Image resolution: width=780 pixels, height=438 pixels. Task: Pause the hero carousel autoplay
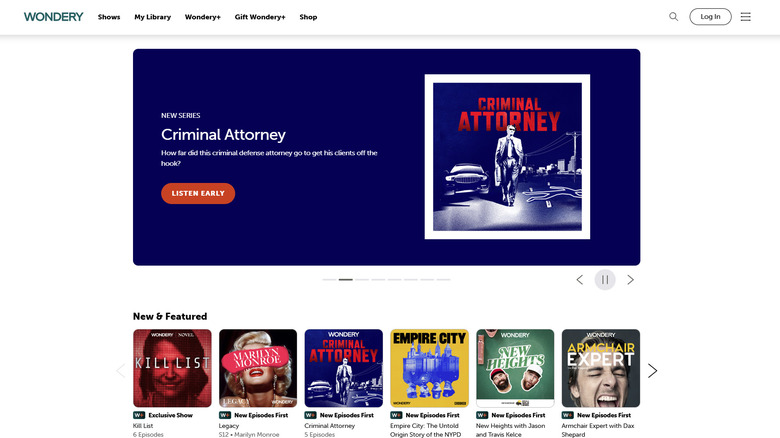(x=605, y=280)
